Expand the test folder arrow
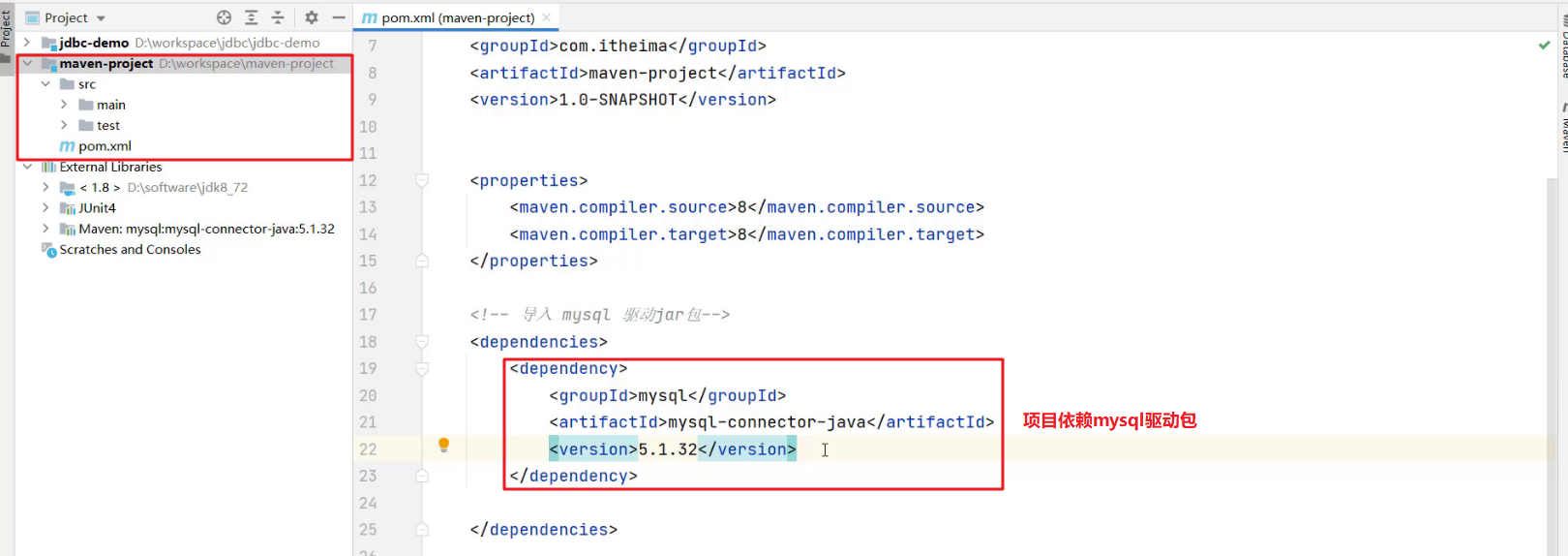1568x556 pixels. 64,125
